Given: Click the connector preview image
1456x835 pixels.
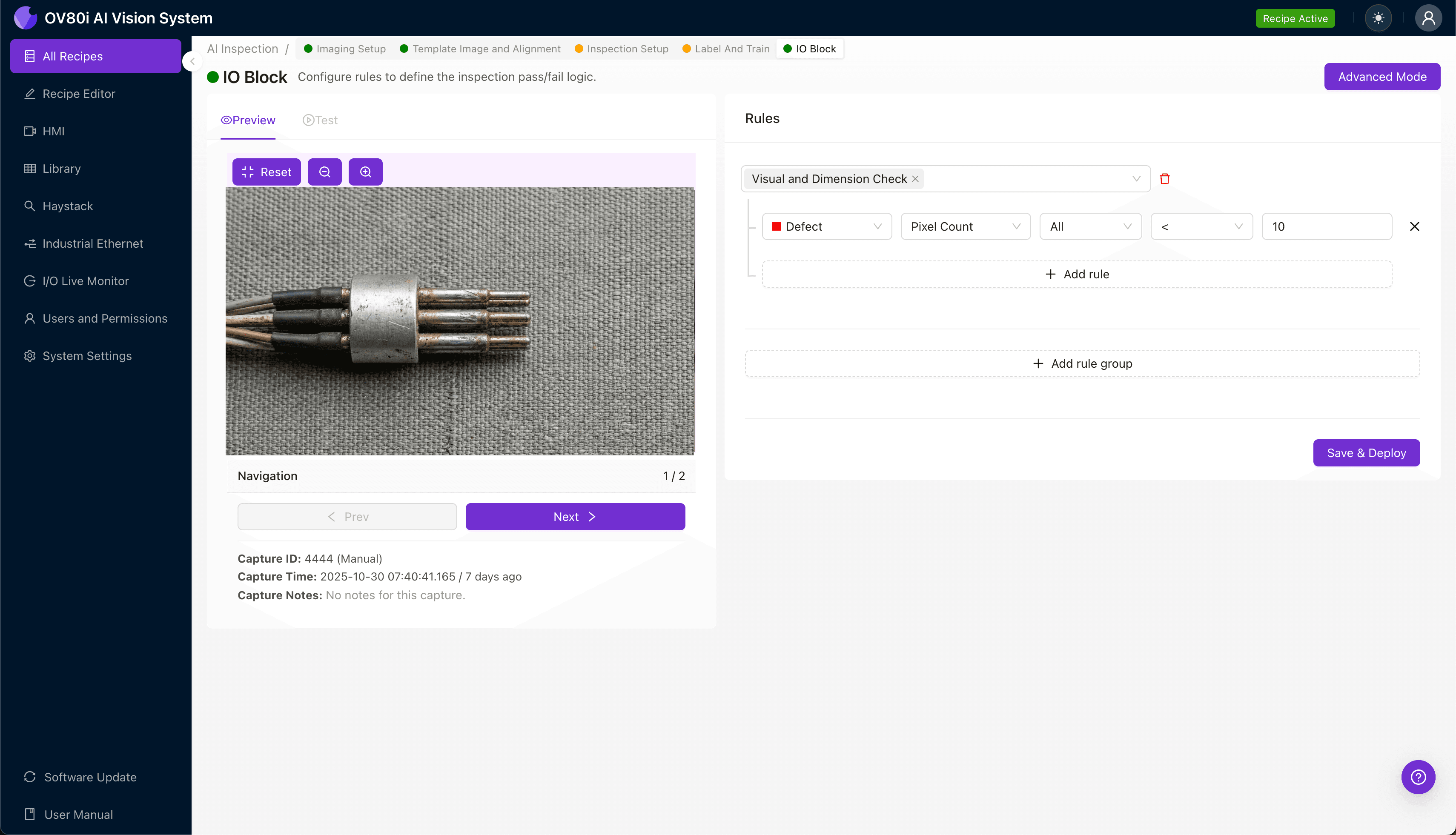Looking at the screenshot, I should point(459,321).
